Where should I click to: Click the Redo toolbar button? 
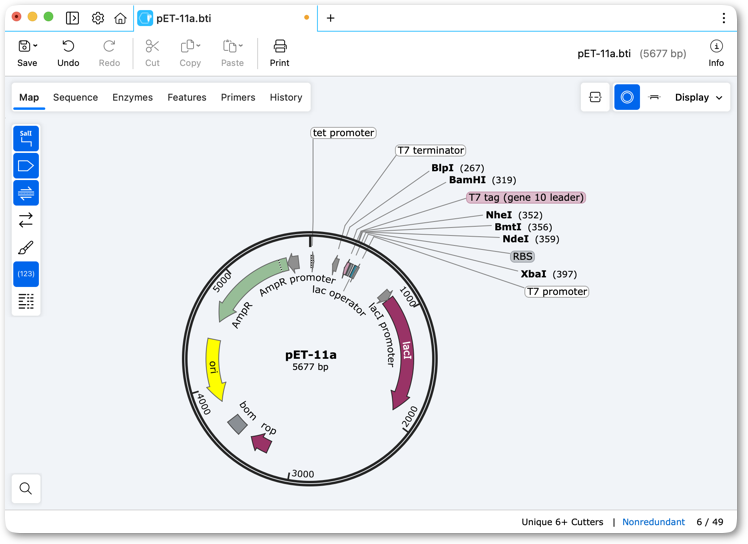(109, 53)
